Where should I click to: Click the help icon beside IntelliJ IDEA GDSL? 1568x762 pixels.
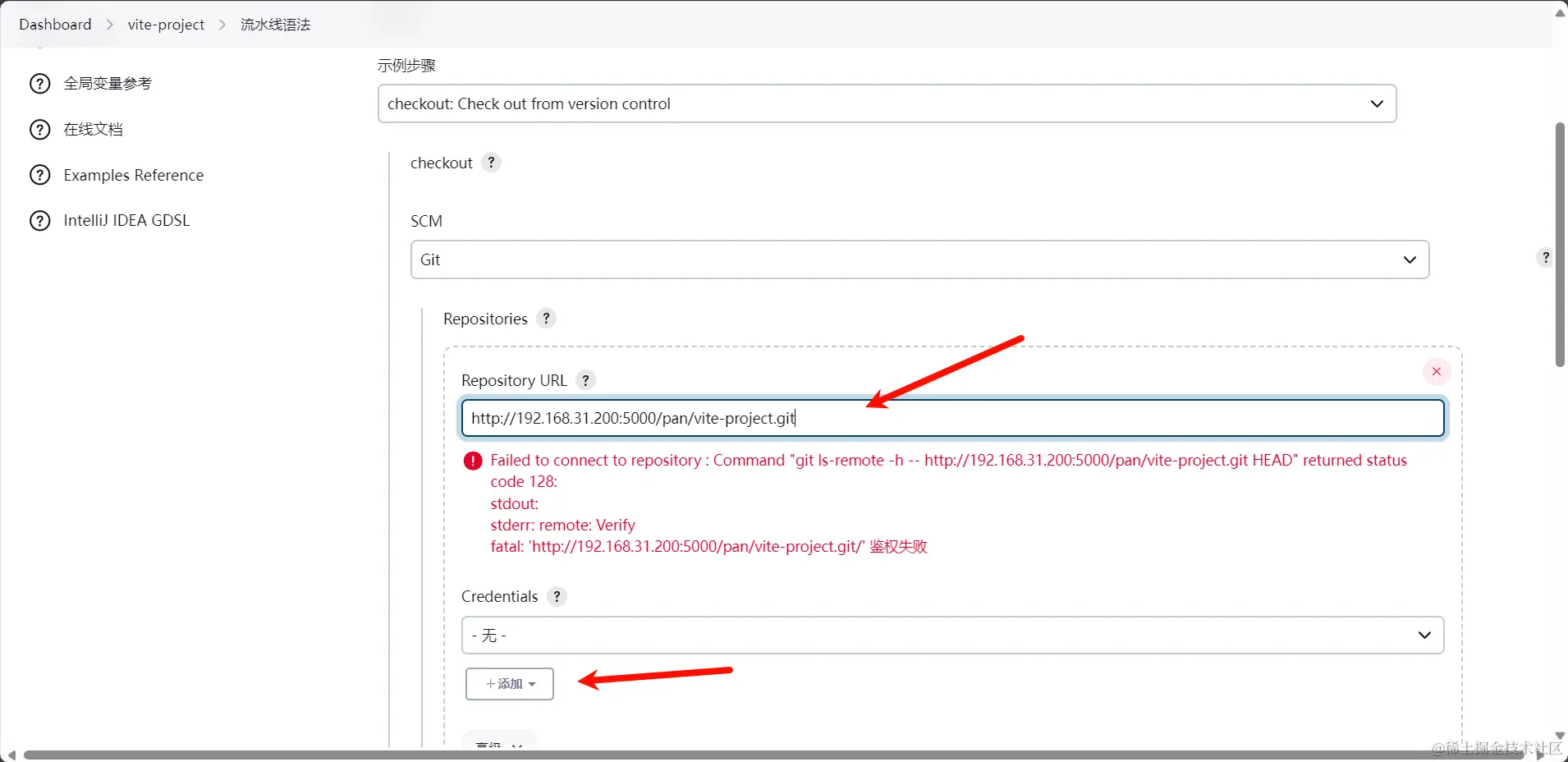click(39, 221)
